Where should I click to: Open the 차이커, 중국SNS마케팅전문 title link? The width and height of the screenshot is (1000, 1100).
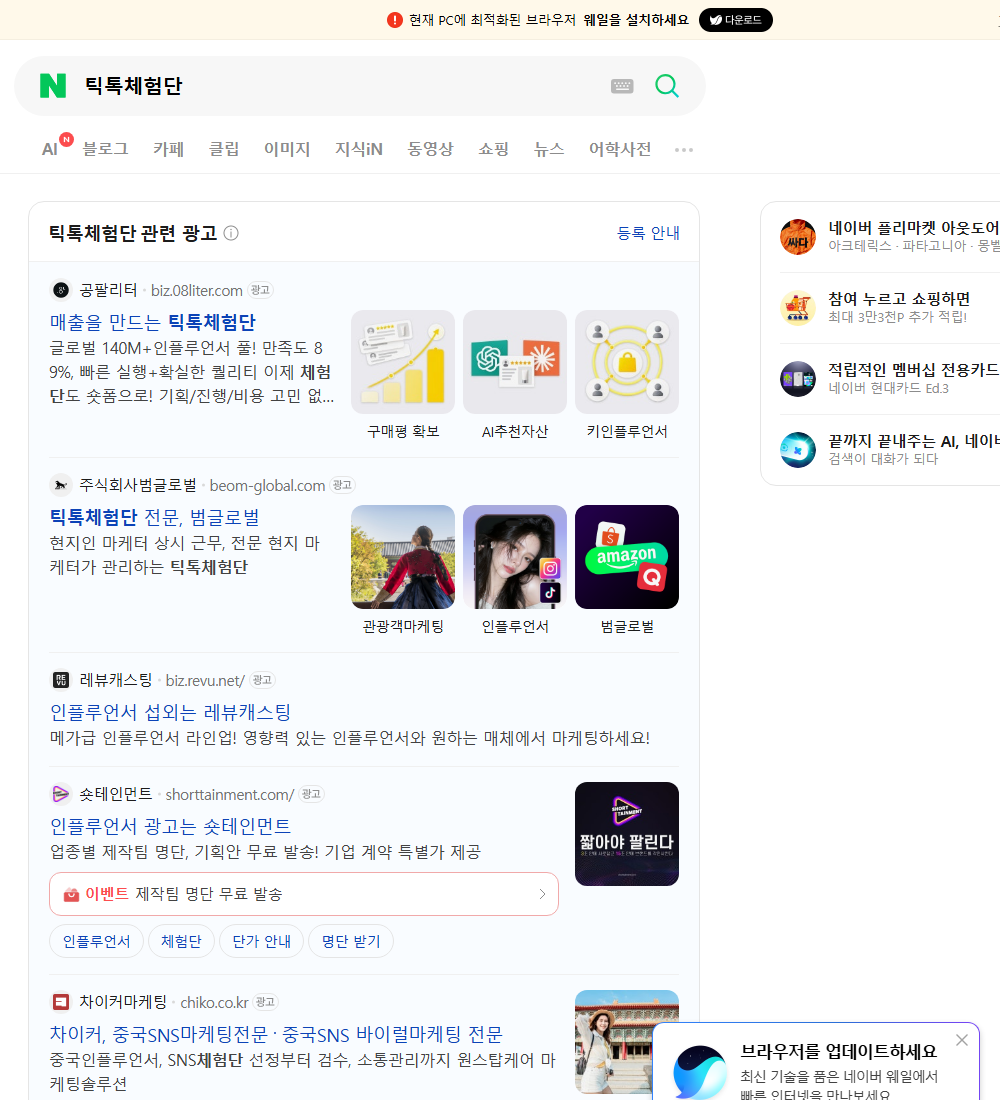click(x=276, y=1034)
